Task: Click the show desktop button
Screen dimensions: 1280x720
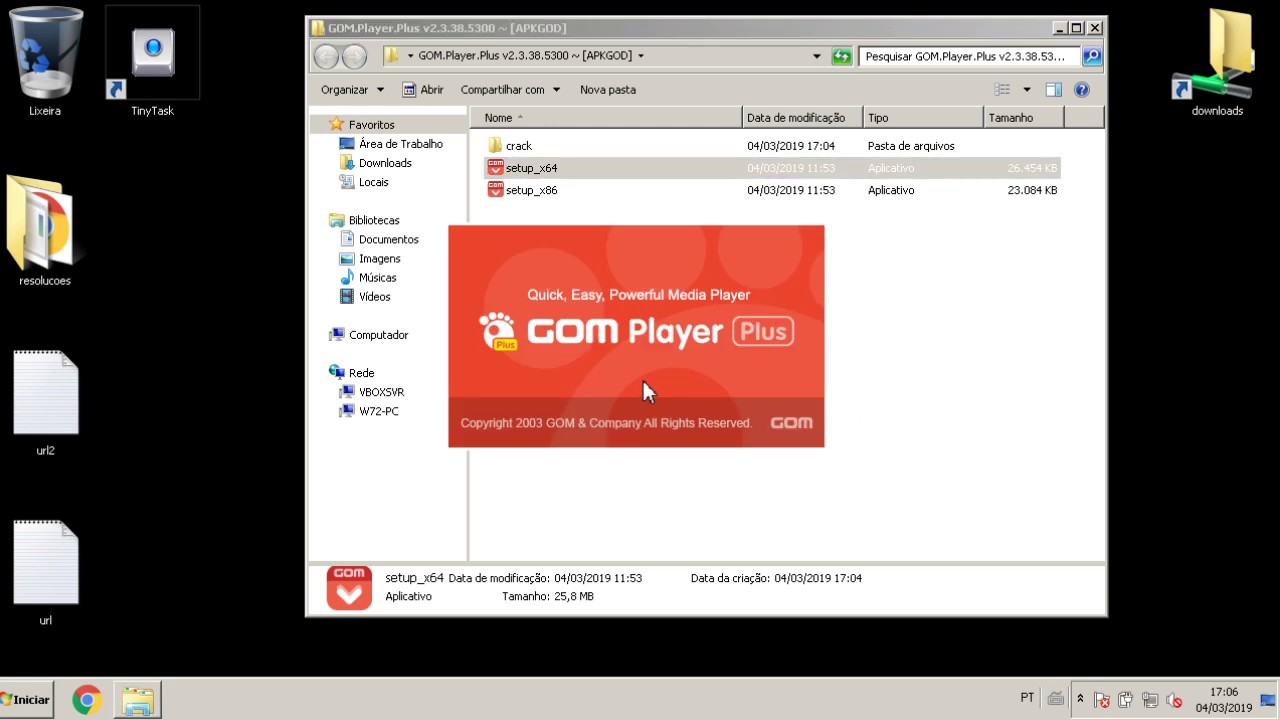Action: coord(1270,700)
